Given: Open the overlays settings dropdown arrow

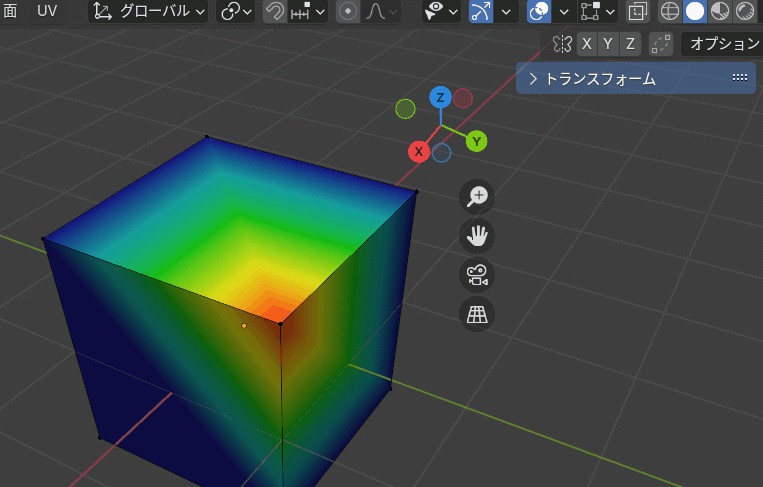Looking at the screenshot, I should click(563, 11).
